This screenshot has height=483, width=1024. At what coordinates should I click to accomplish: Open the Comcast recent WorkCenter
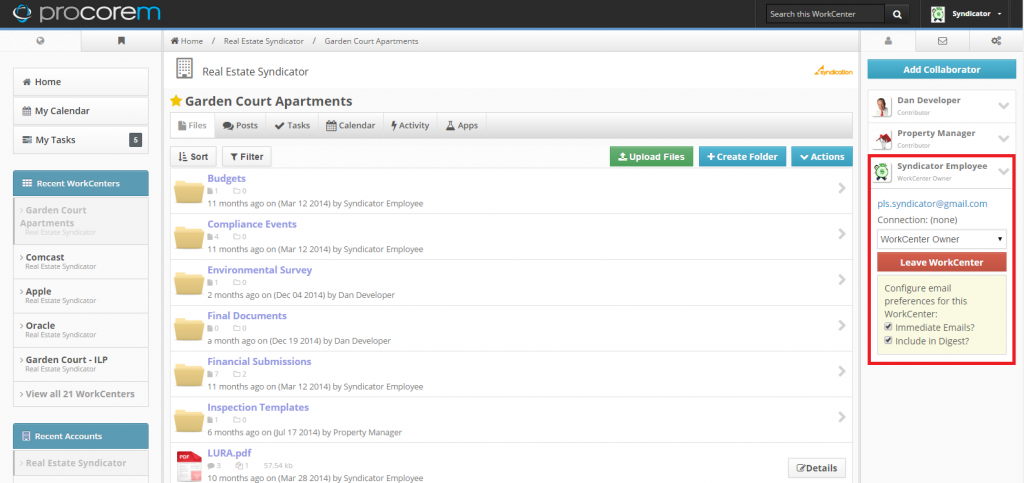[81, 262]
